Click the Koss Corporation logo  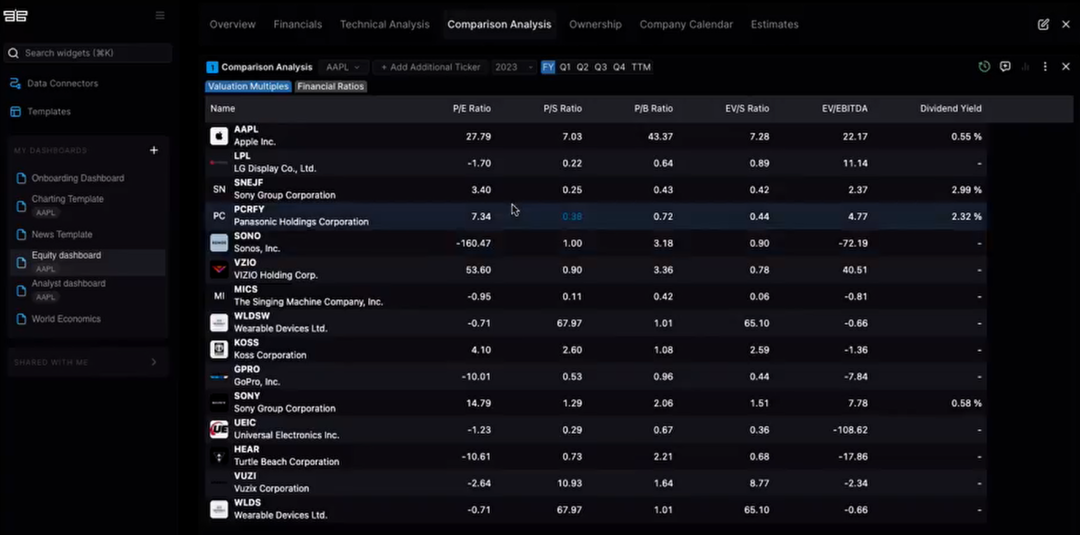(219, 349)
